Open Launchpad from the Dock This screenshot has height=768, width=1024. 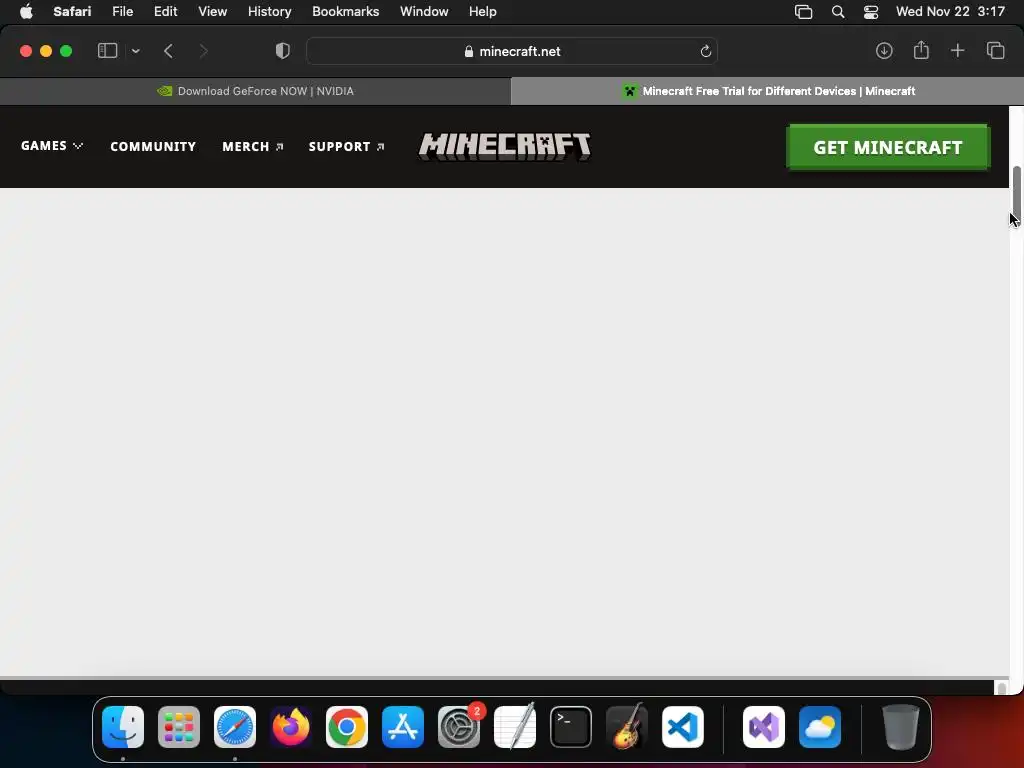[x=179, y=727]
